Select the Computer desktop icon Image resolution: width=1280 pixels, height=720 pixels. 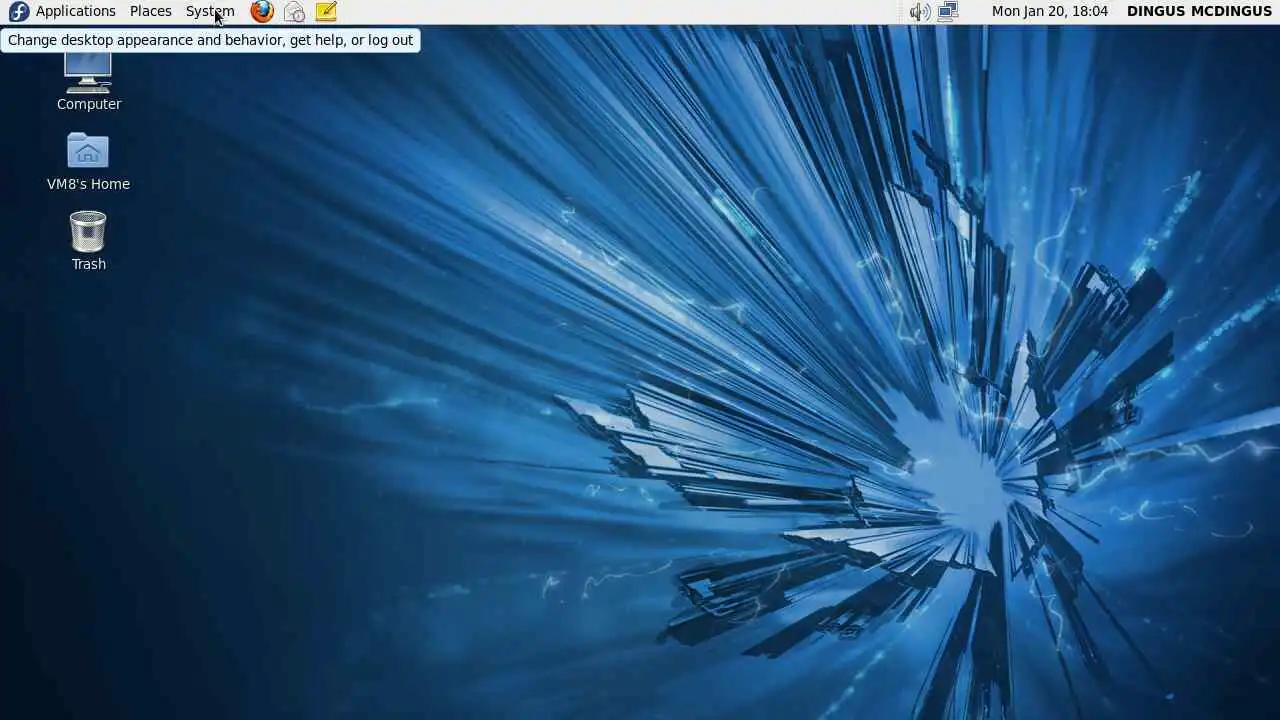click(x=88, y=72)
